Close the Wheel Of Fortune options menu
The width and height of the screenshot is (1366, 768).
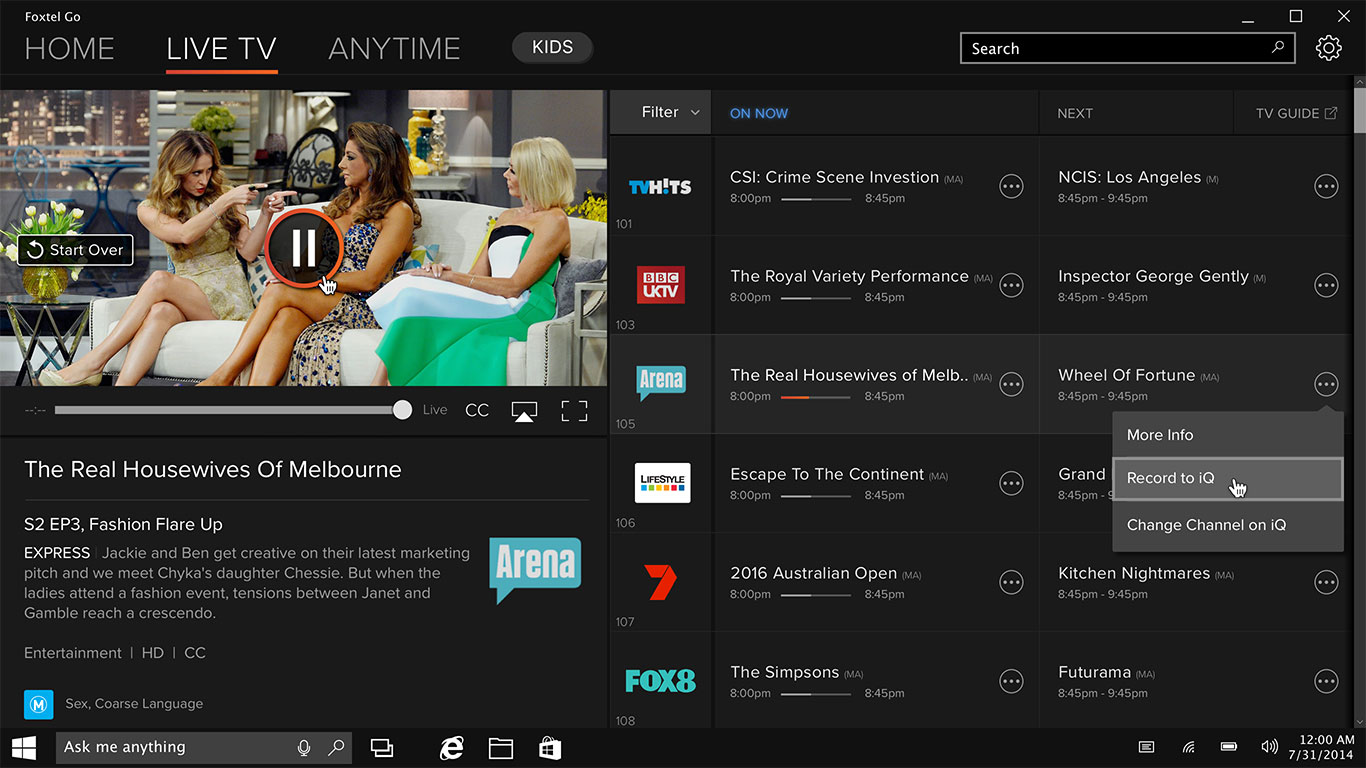1326,384
